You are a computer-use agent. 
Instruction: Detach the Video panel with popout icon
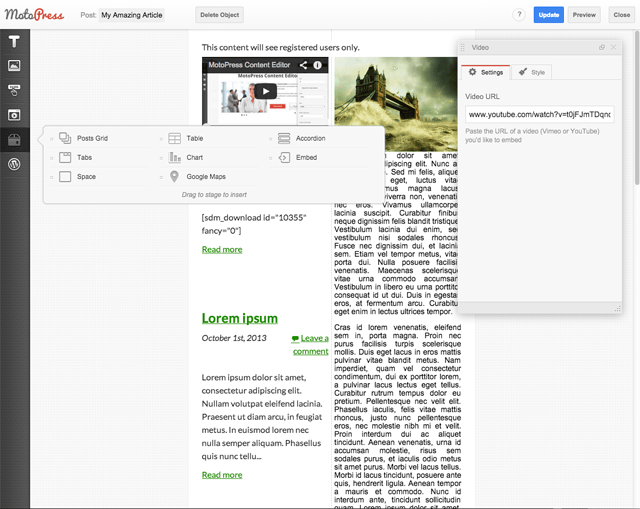point(602,47)
